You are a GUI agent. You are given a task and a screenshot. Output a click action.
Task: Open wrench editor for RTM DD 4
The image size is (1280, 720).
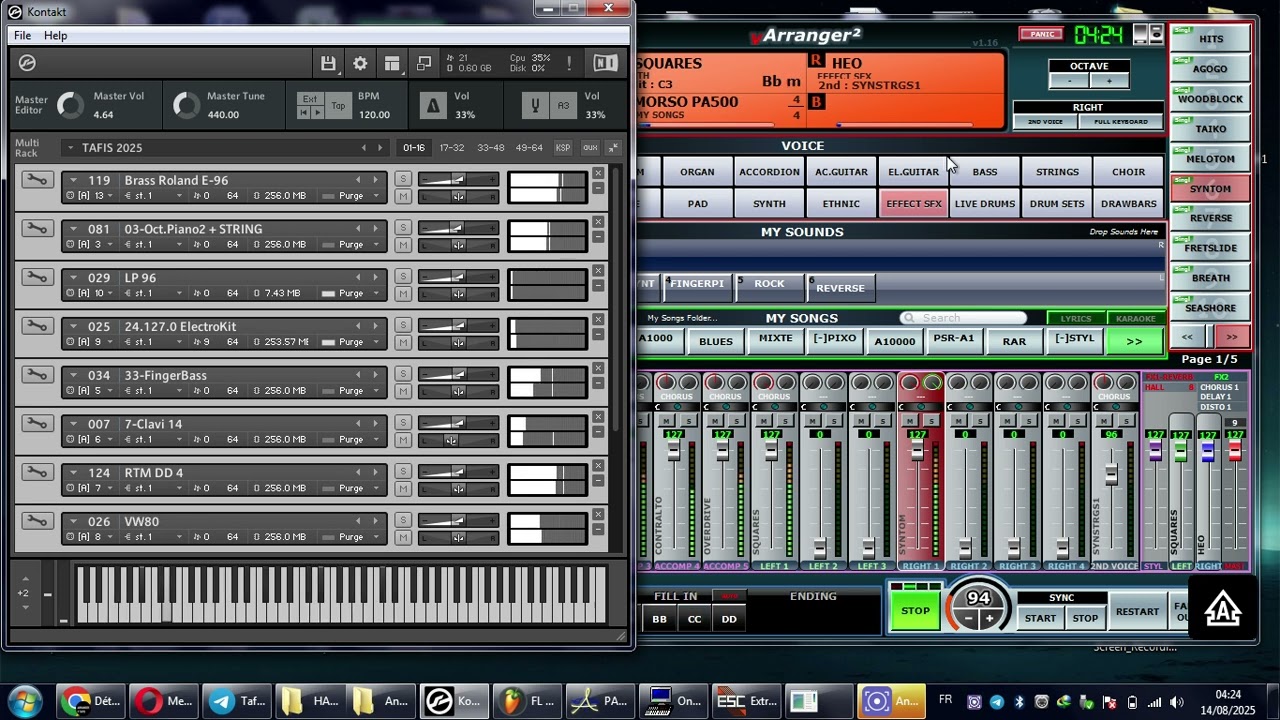[37, 472]
